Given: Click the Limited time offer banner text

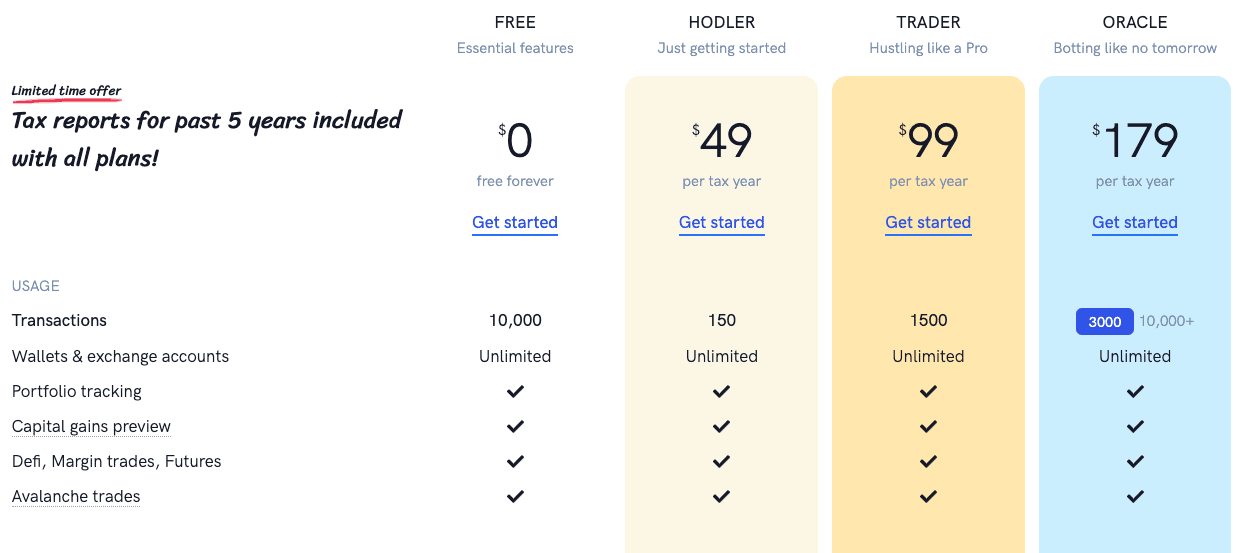Looking at the screenshot, I should click(66, 91).
